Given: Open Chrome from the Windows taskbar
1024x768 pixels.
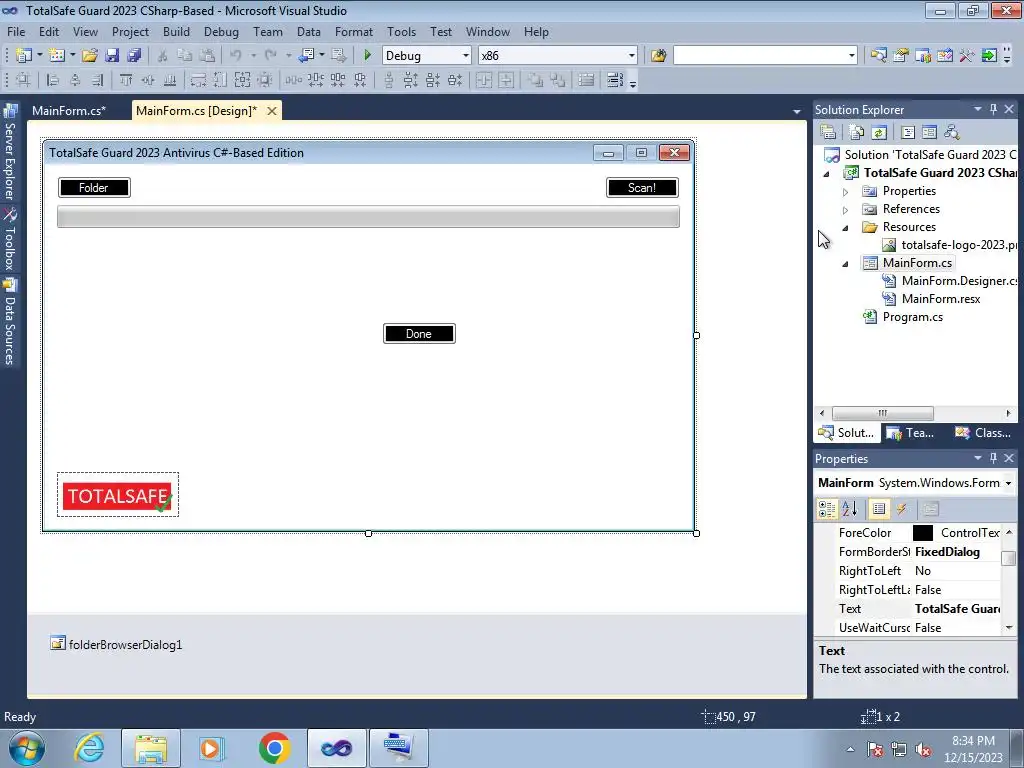Looking at the screenshot, I should click(x=274, y=748).
